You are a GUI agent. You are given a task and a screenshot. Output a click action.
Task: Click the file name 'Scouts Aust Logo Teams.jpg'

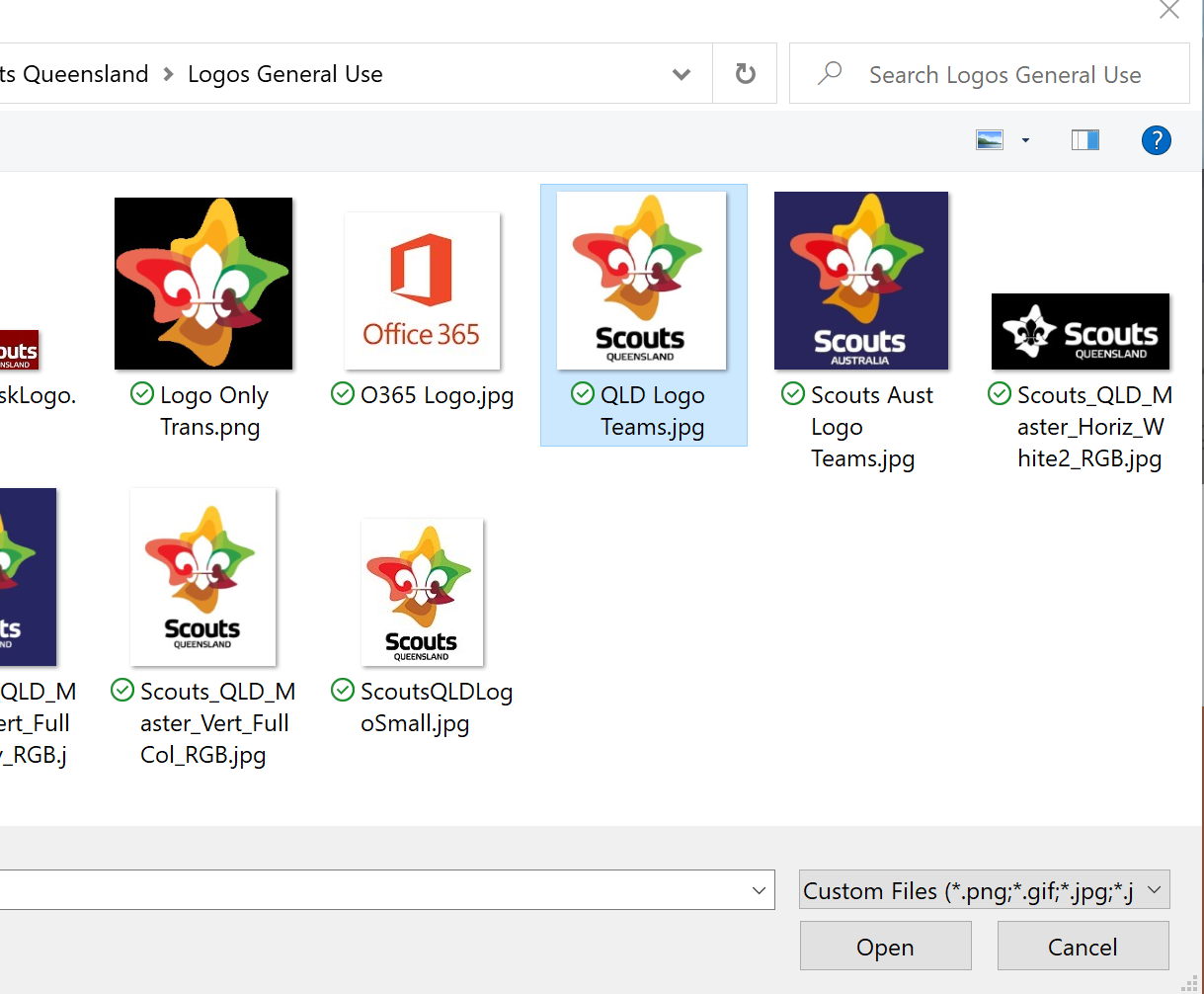(x=872, y=427)
